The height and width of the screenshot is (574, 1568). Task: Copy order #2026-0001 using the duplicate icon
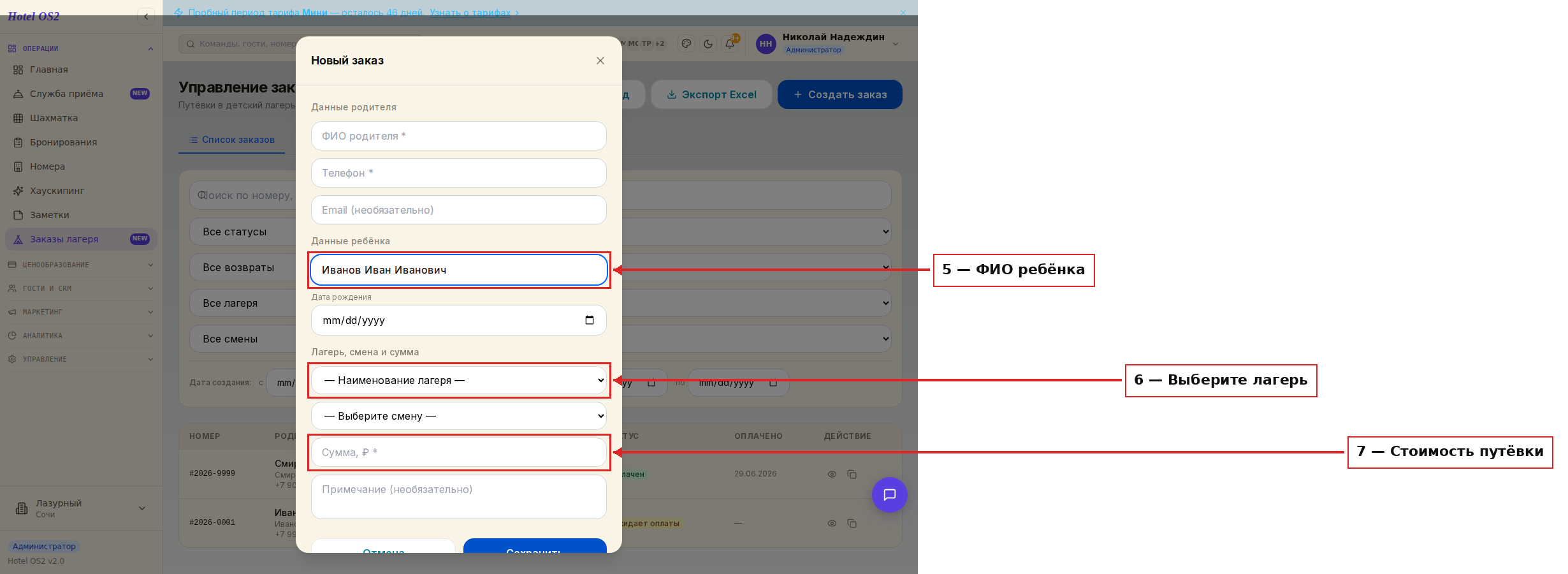coord(852,523)
